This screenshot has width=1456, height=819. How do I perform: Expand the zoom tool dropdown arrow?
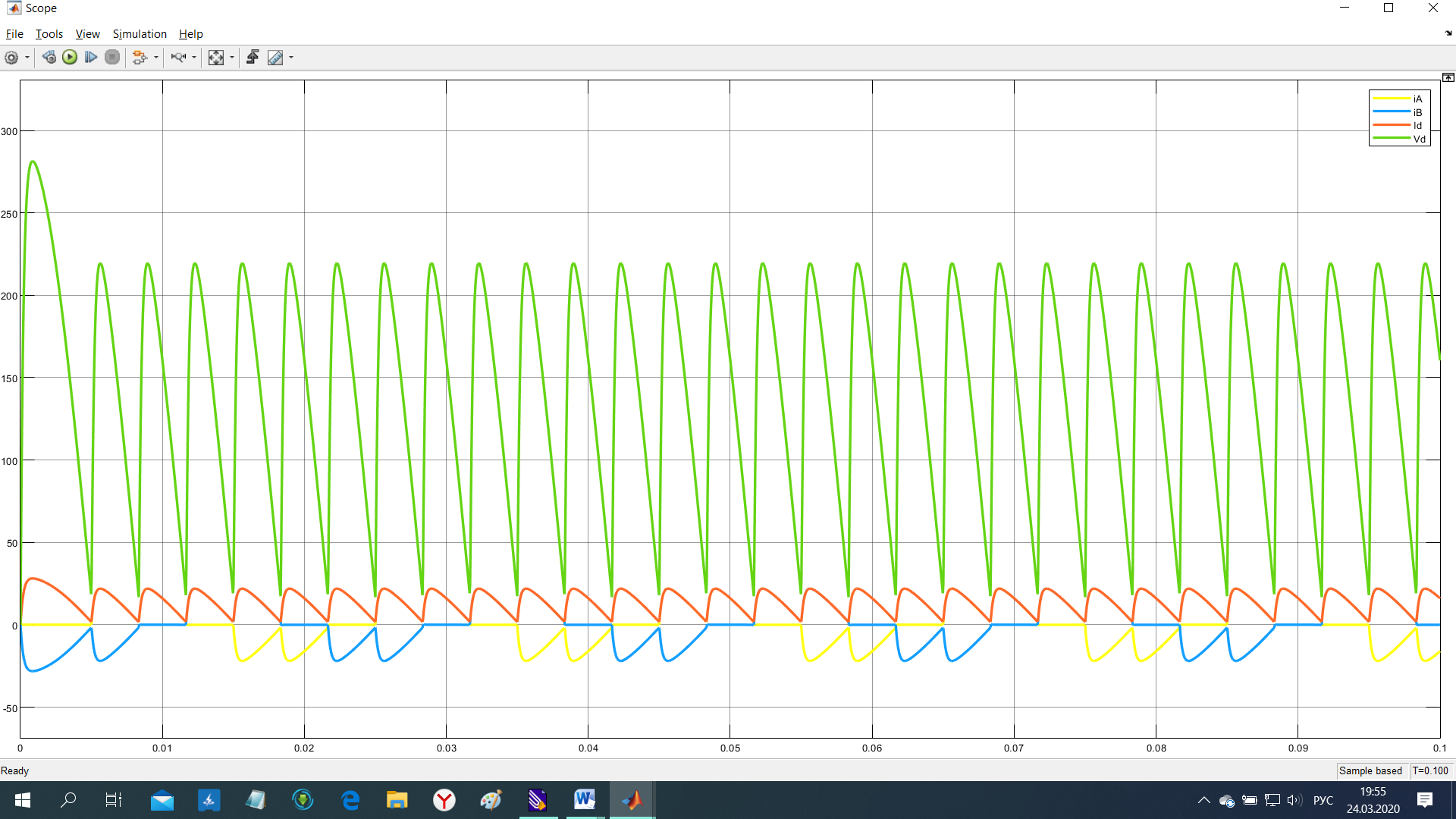[194, 58]
